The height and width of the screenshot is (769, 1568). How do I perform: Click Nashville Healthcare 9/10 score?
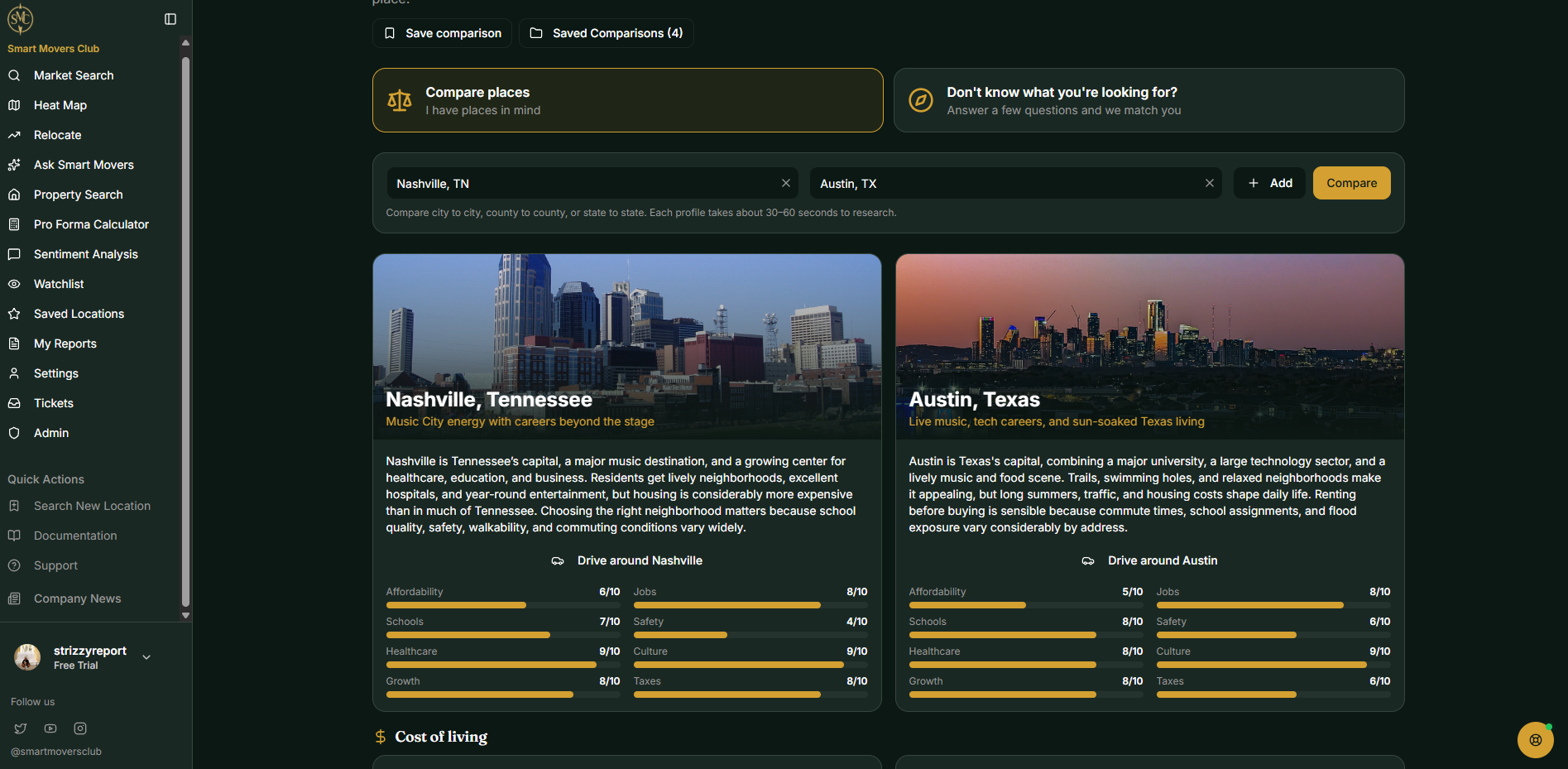609,651
